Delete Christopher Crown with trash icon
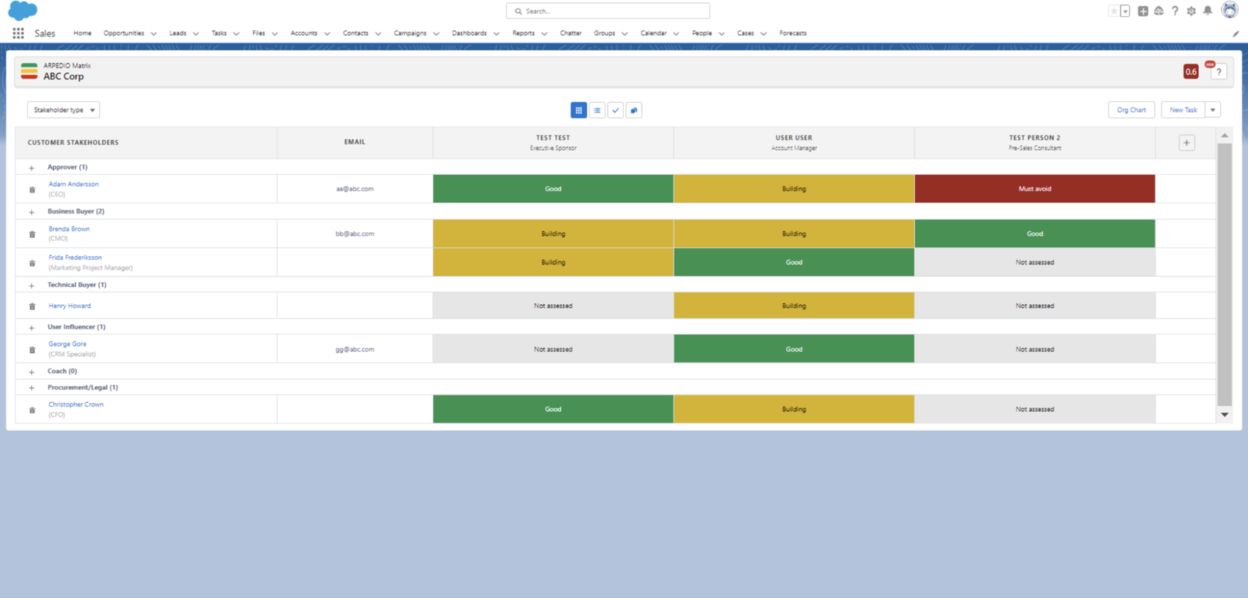This screenshot has width=1248, height=598. pyautogui.click(x=32, y=410)
